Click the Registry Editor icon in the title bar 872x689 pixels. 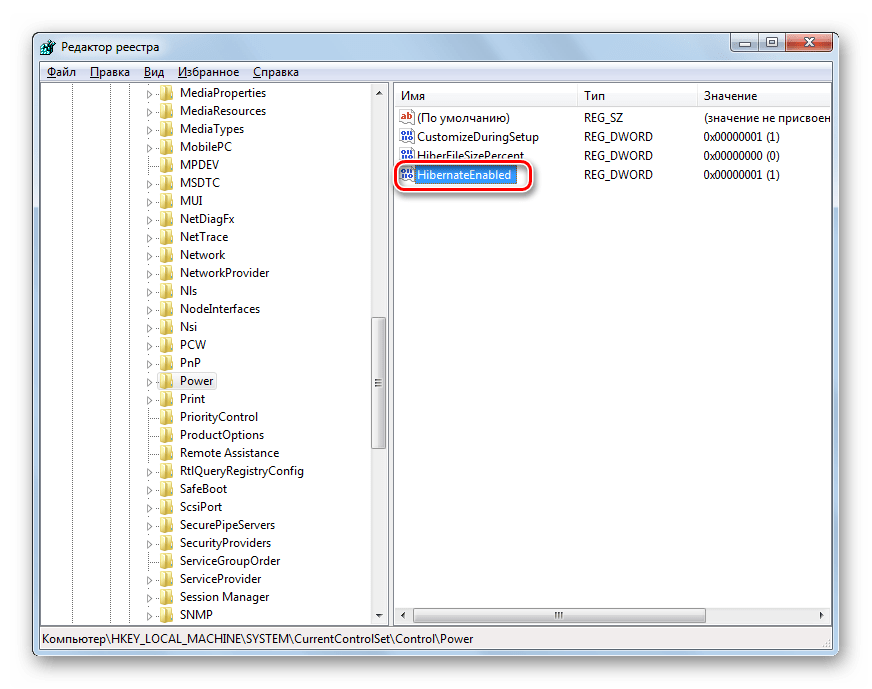48,47
